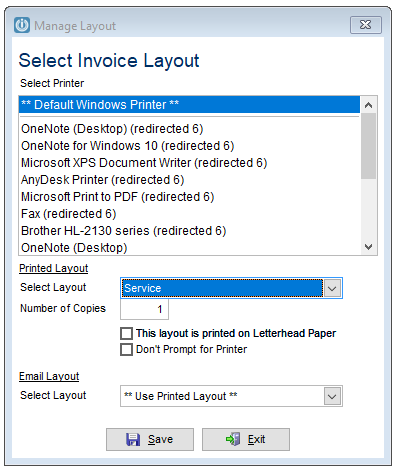Screen dimensions: 396x469
Task: Expand the Email Layout dropdown arrow
Action: (x=332, y=396)
